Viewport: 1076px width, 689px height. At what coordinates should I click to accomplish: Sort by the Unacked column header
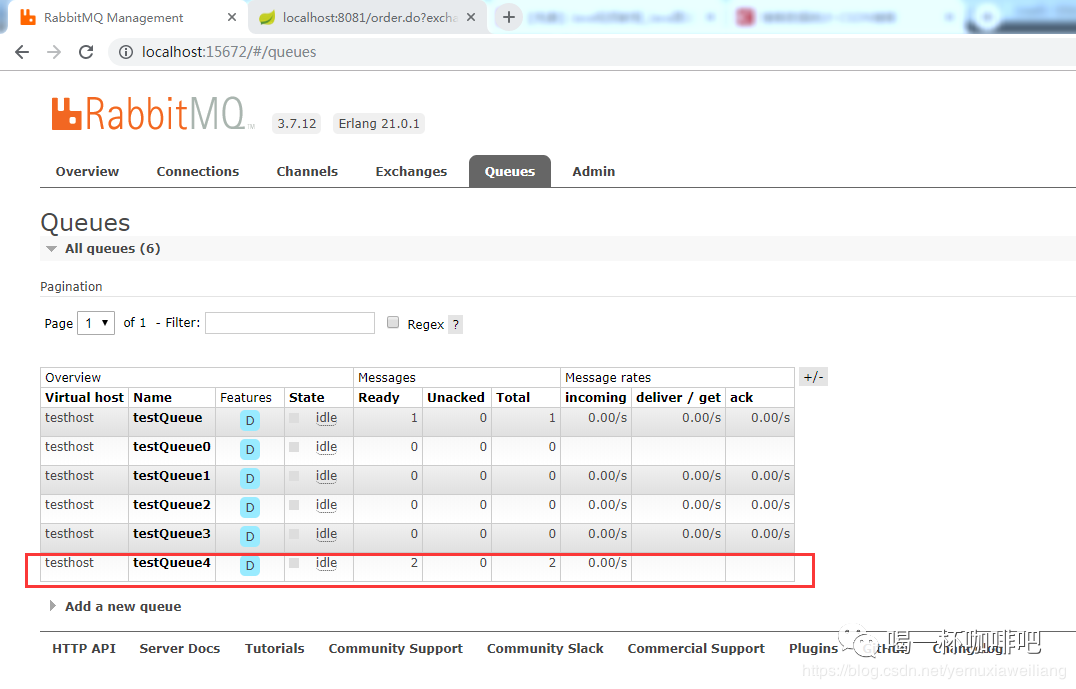point(456,397)
